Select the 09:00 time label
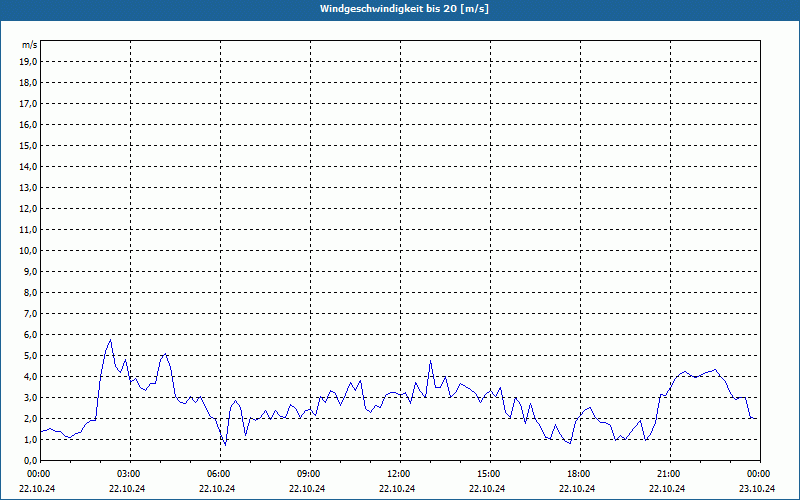The width and height of the screenshot is (800, 500). click(310, 474)
